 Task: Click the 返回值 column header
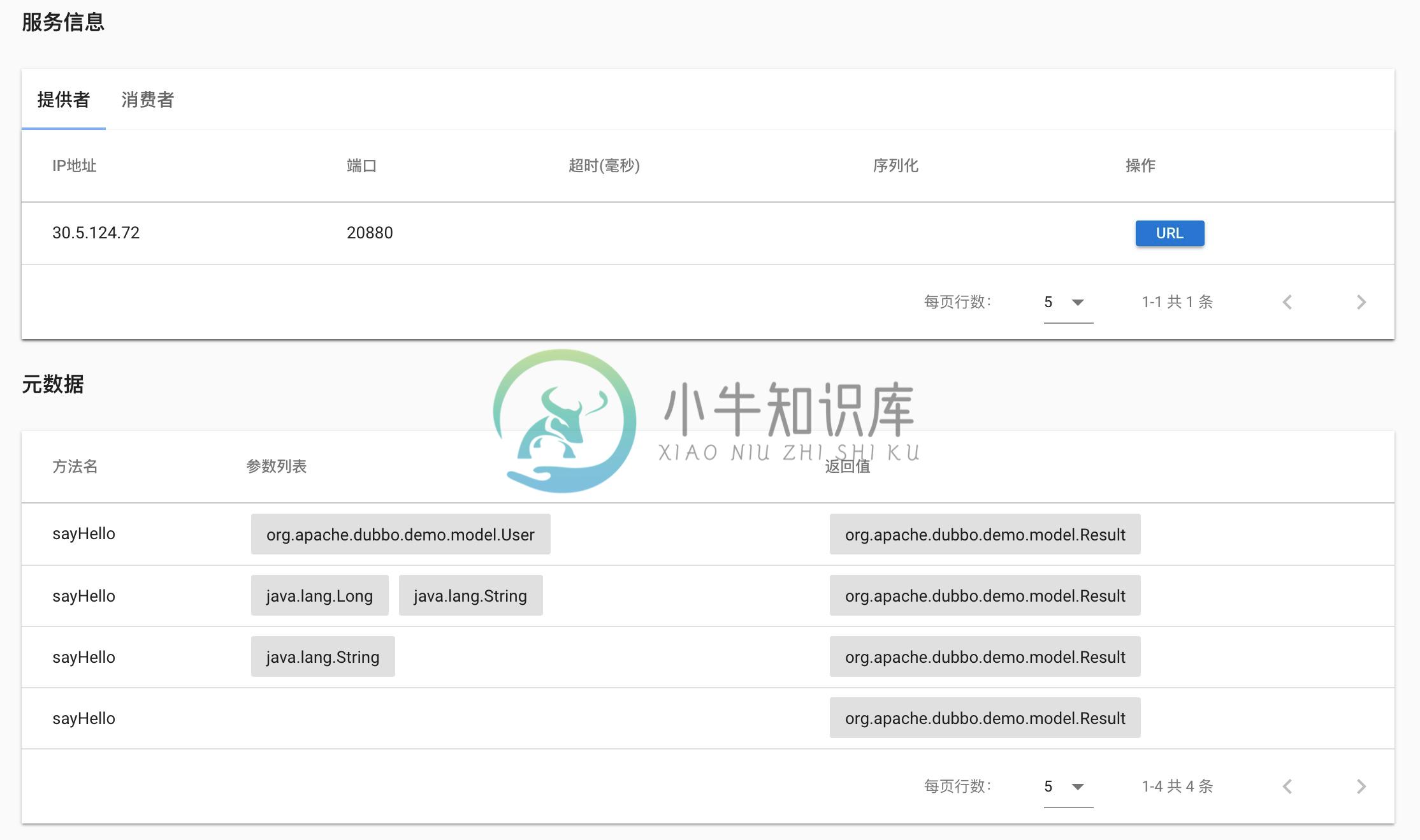point(848,467)
